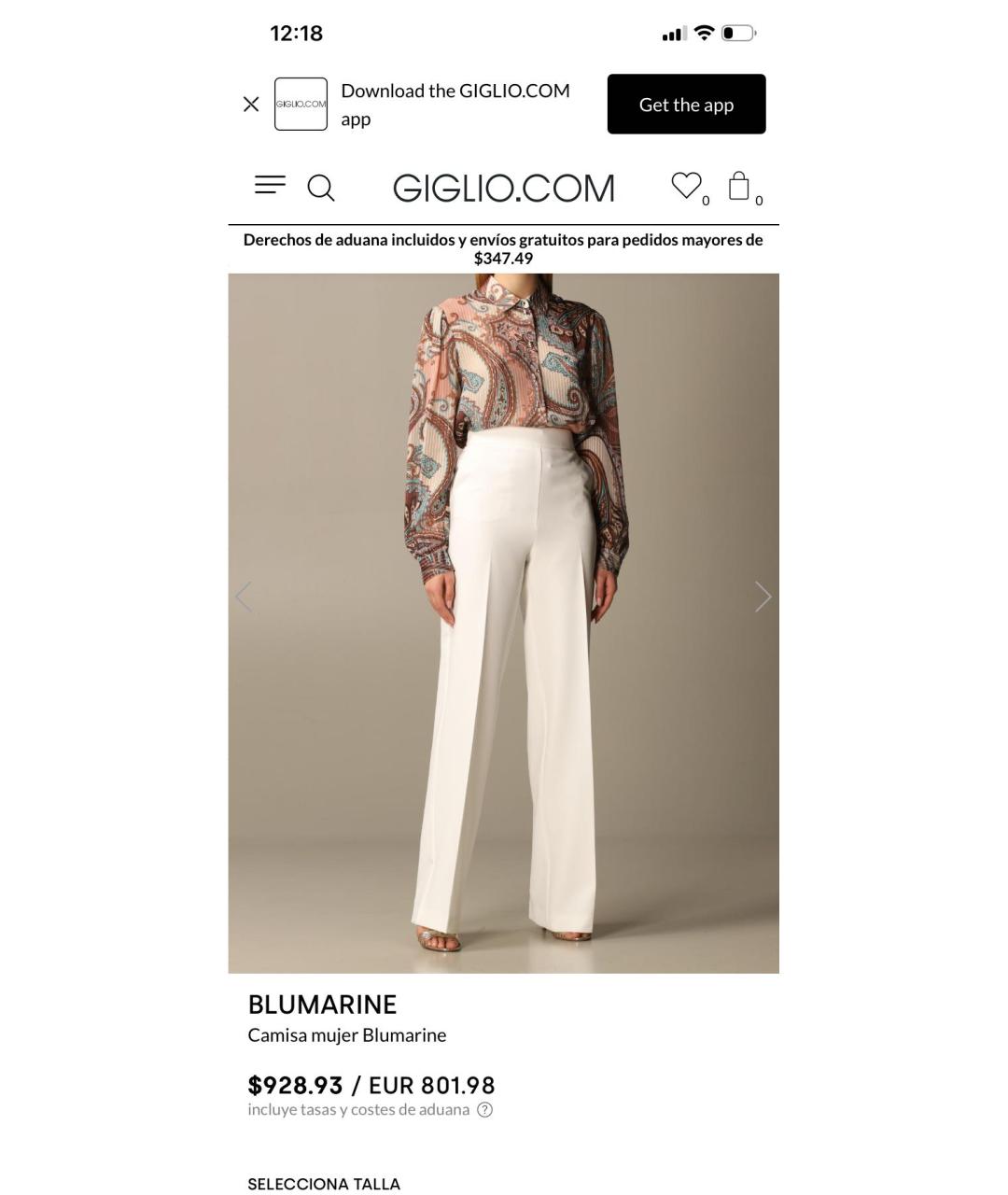Viewport: 1008px width, 1195px height.
Task: Show previous product image arrow
Action: coord(244,597)
